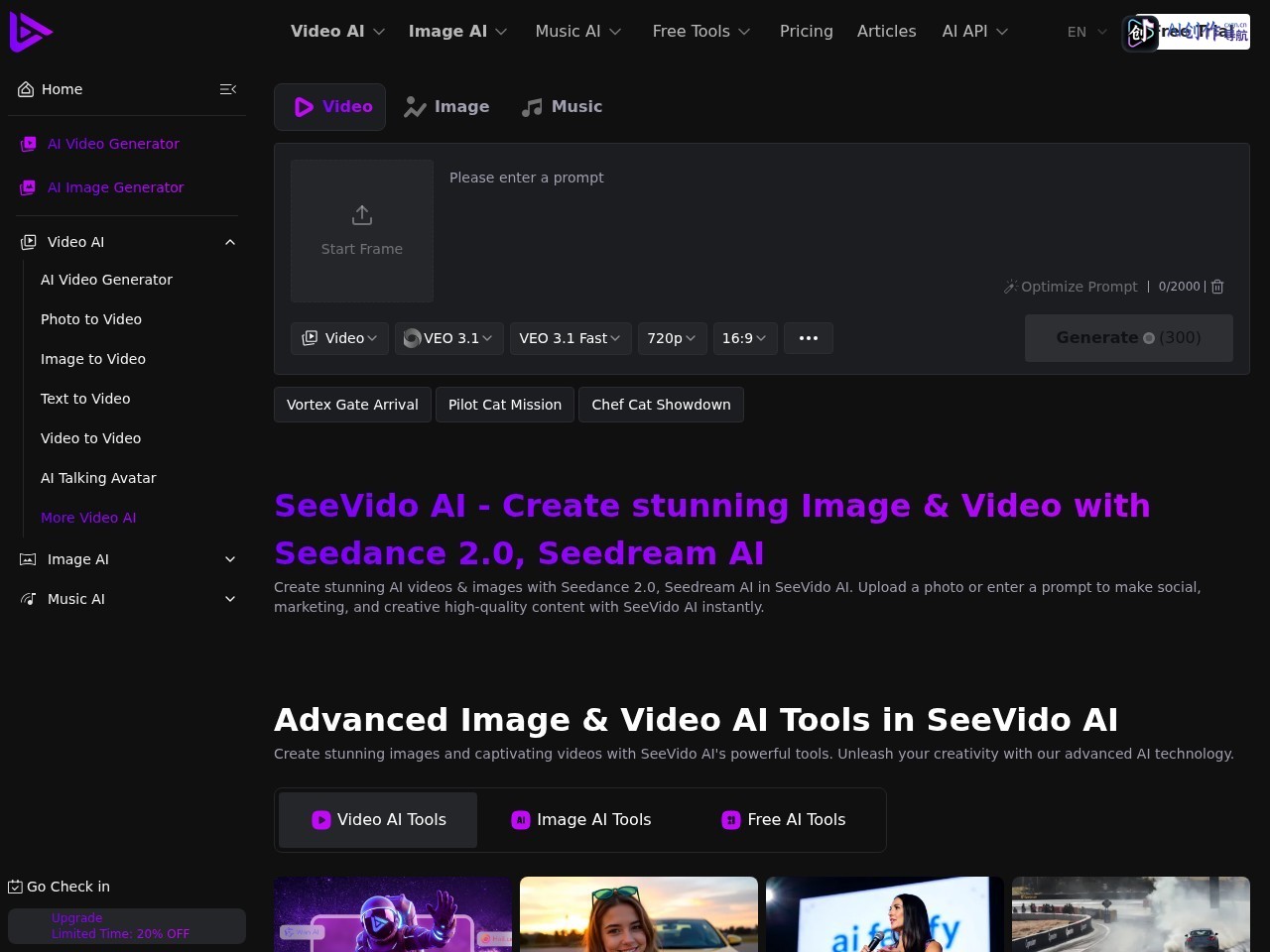The width and height of the screenshot is (1270, 952).
Task: Open Video to Video in sidebar
Action: tap(90, 438)
